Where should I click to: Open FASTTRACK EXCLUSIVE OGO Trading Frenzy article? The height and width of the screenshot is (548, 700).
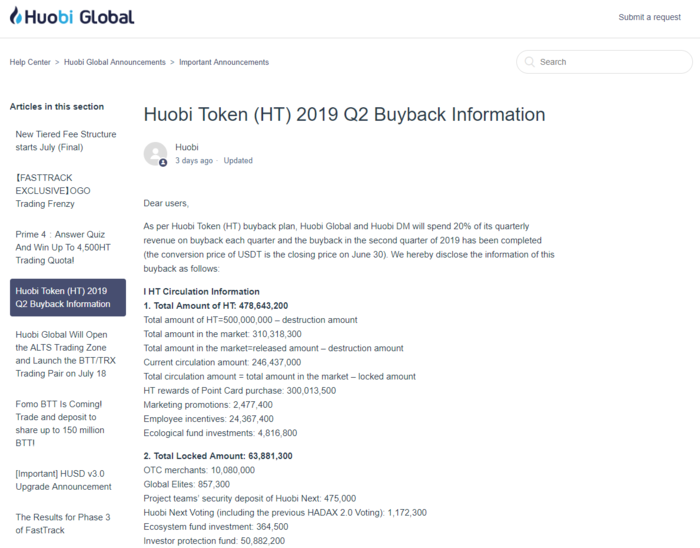53,191
